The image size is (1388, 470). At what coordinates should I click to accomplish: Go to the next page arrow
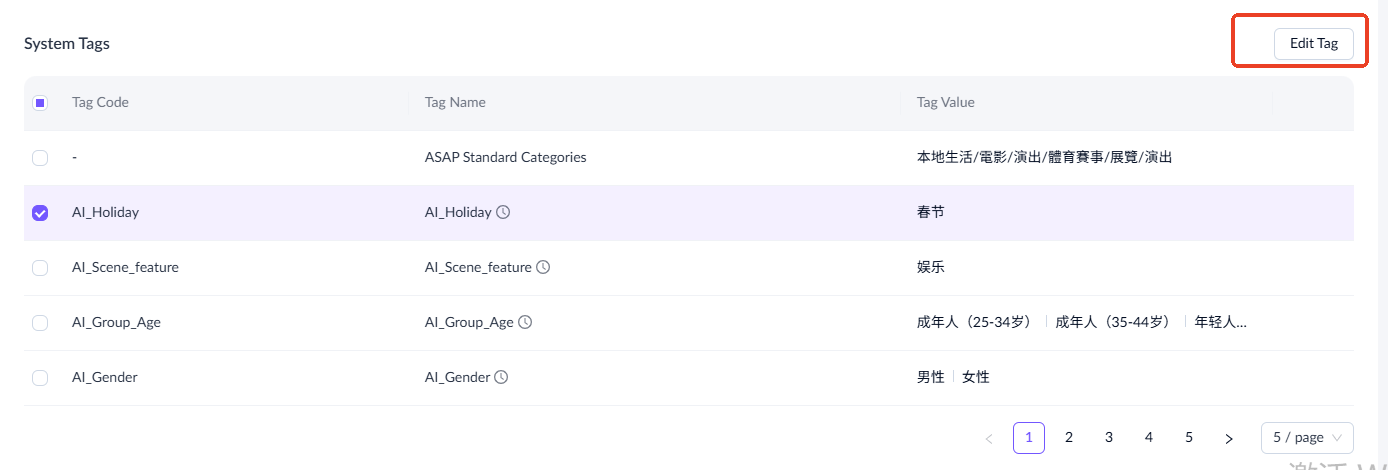coord(1229,438)
